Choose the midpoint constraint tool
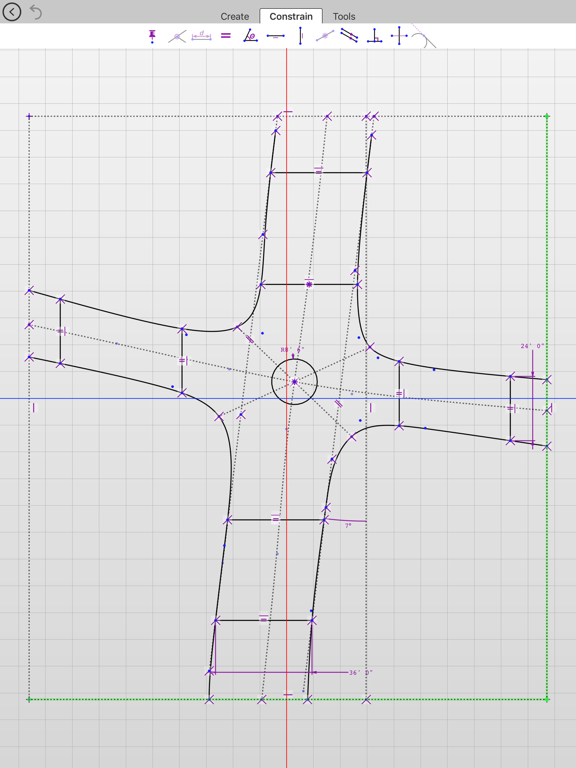 click(x=325, y=36)
